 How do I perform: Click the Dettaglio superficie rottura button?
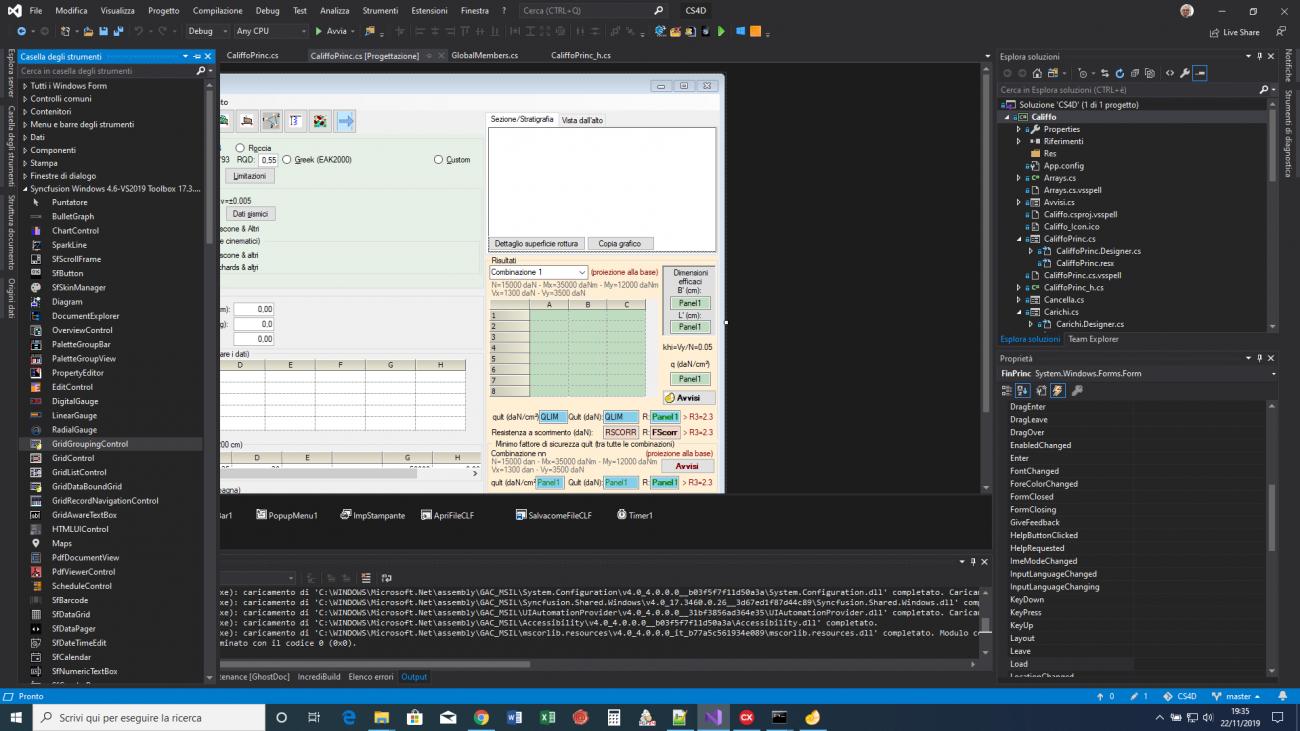(x=536, y=243)
